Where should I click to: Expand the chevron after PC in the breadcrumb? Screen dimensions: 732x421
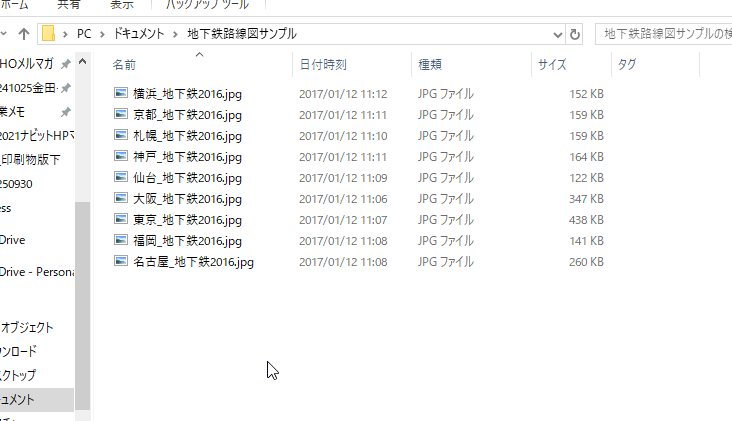point(102,34)
